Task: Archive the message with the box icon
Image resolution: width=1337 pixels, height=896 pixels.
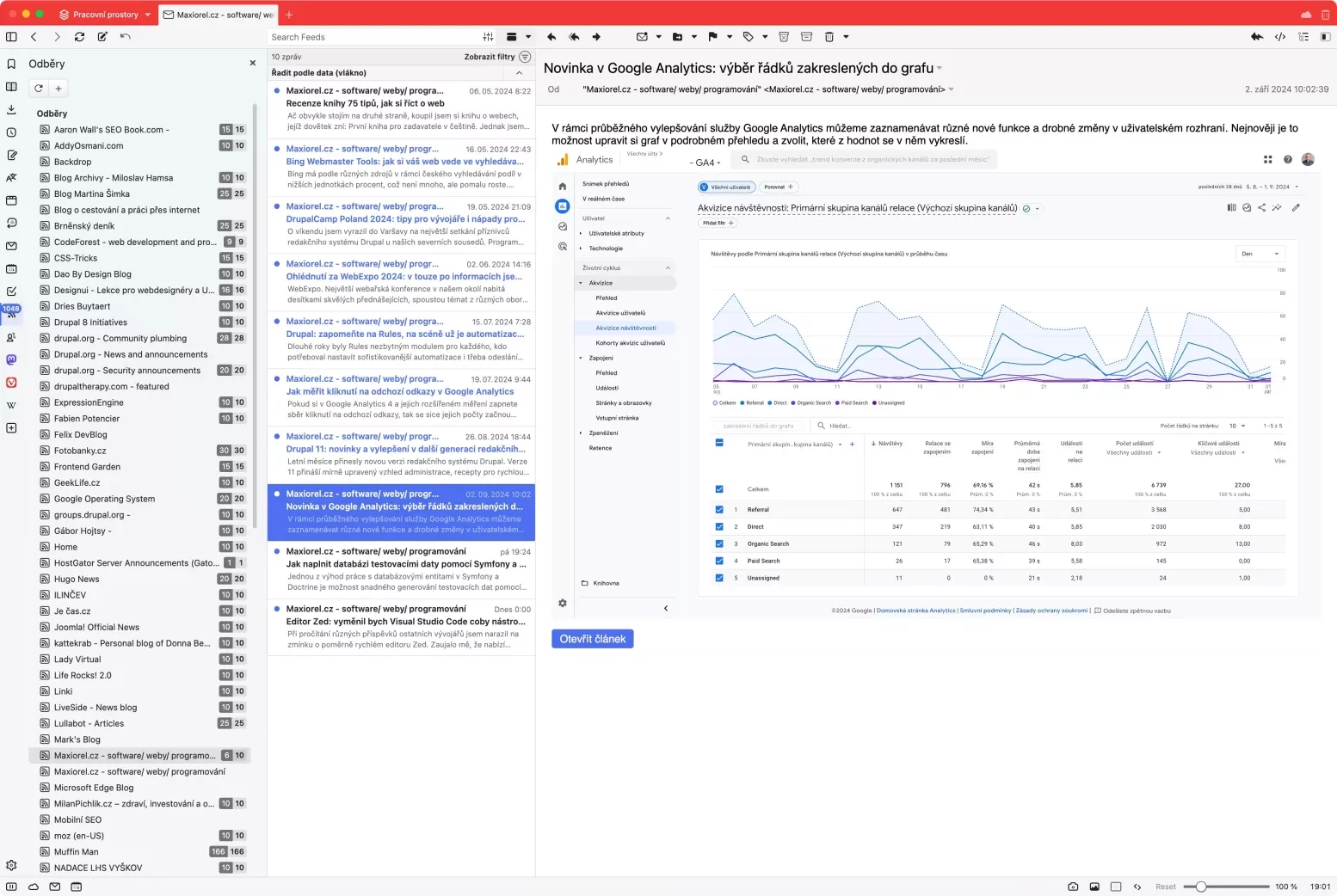Action: [806, 37]
